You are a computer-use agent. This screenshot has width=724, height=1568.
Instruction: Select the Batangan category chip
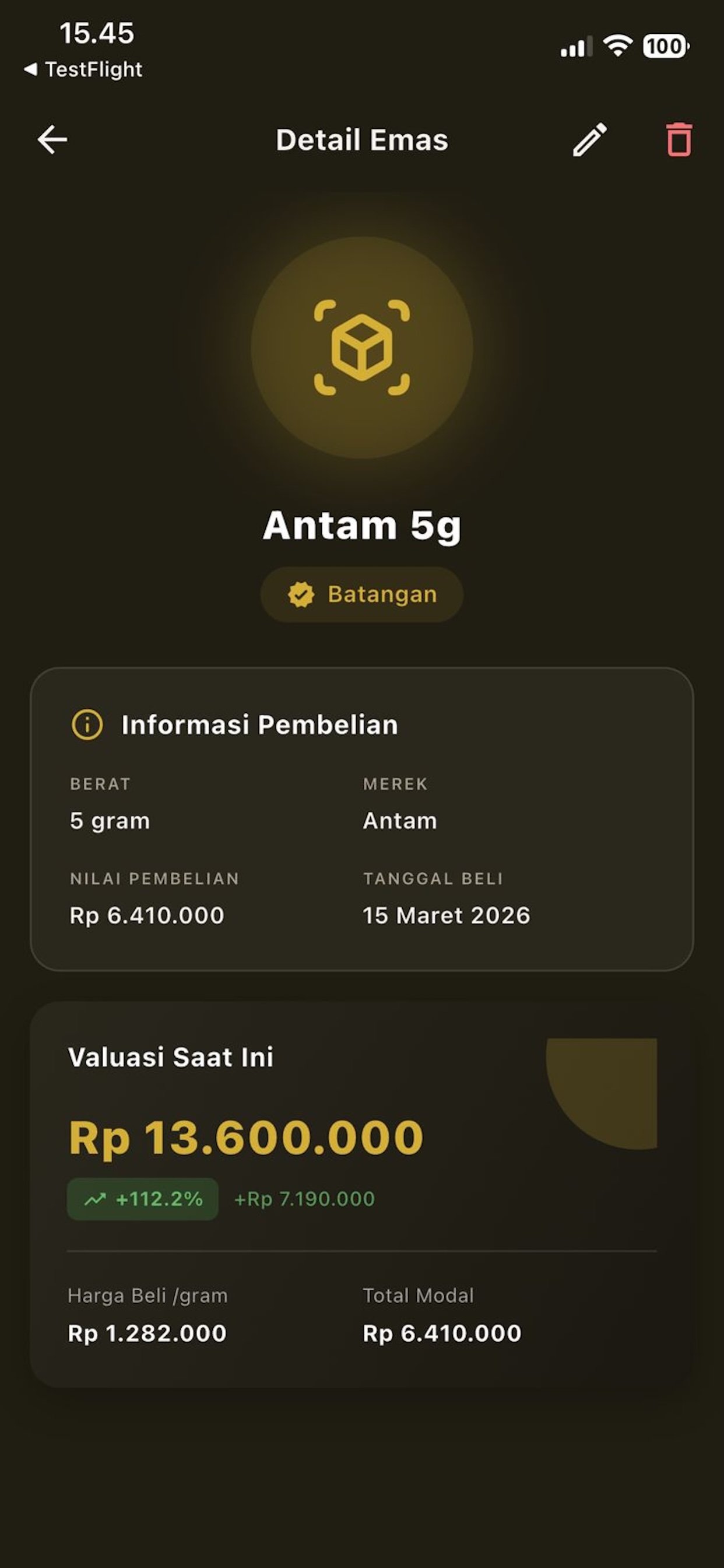coord(362,594)
